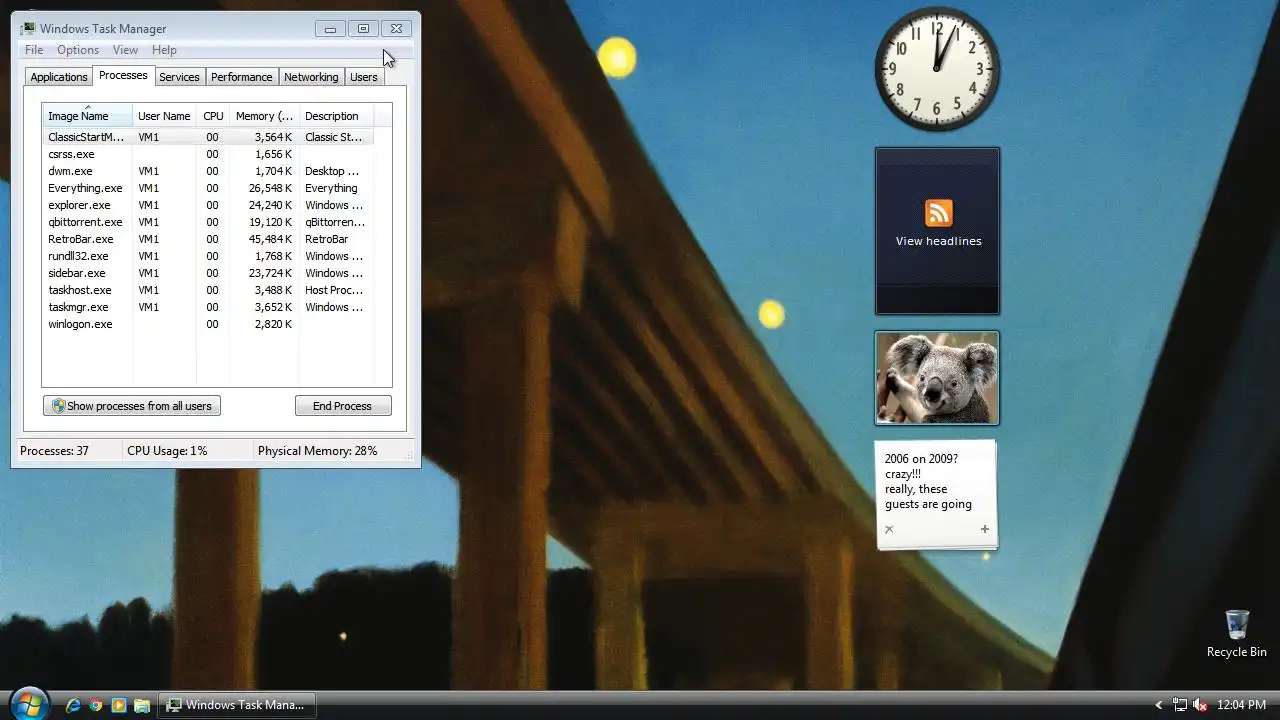This screenshot has width=1280, height=720.
Task: Select the Processes tab
Action: (x=123, y=75)
